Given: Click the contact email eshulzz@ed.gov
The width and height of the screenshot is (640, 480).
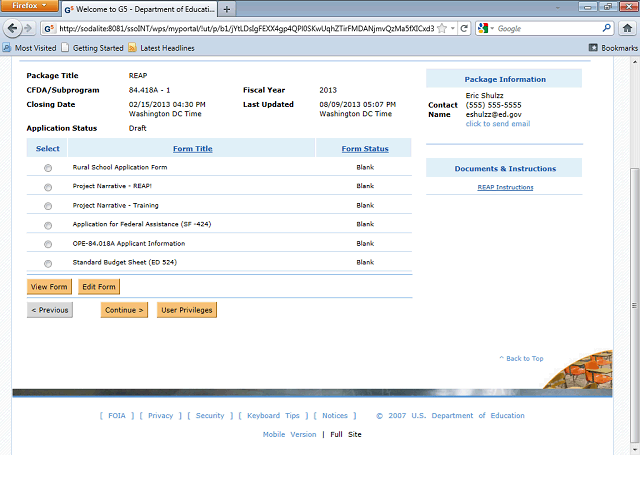Looking at the screenshot, I should [x=493, y=114].
